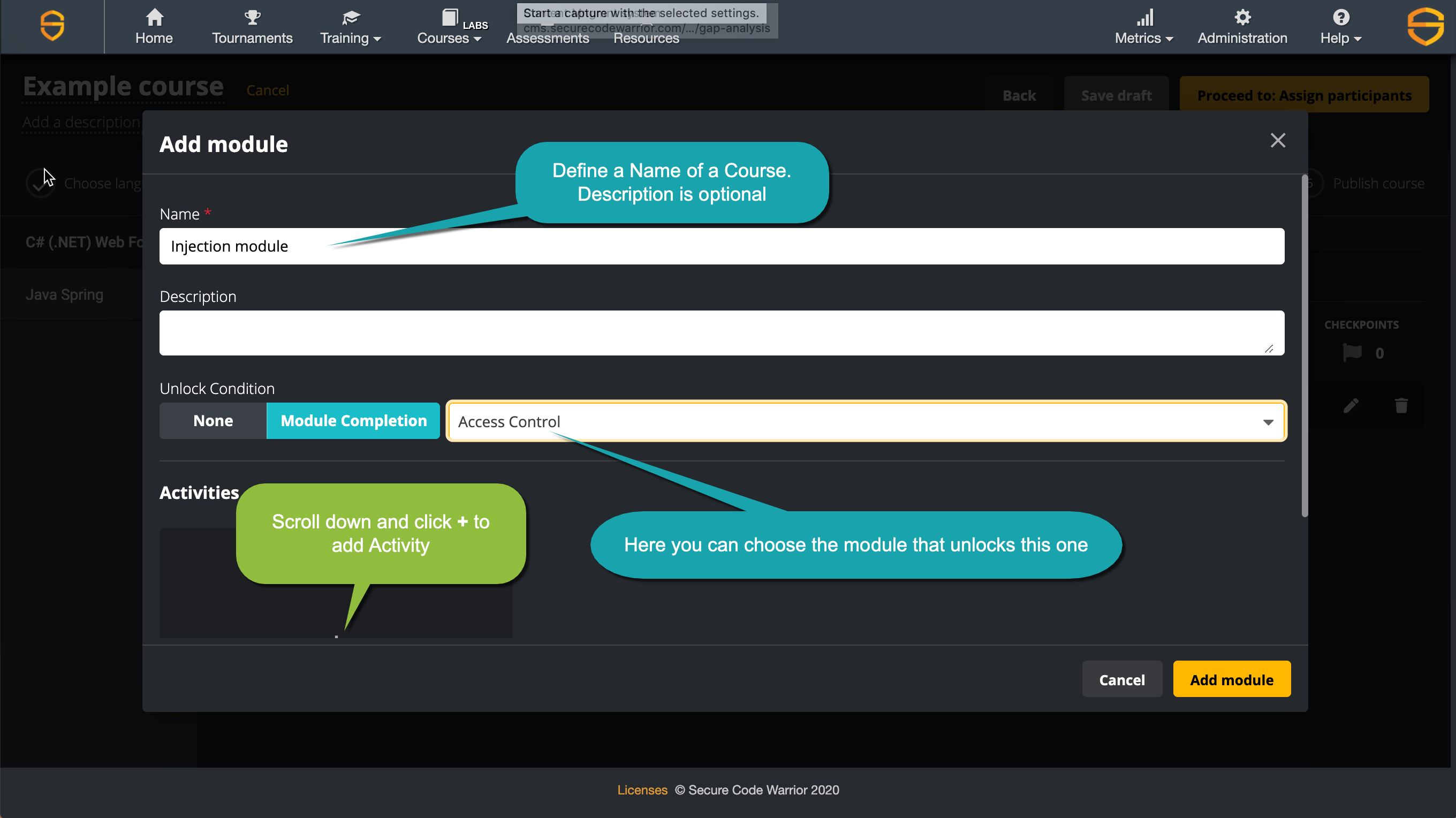Viewport: 1456px width, 818px height.
Task: Click the Administration gear icon
Action: pyautogui.click(x=1242, y=18)
